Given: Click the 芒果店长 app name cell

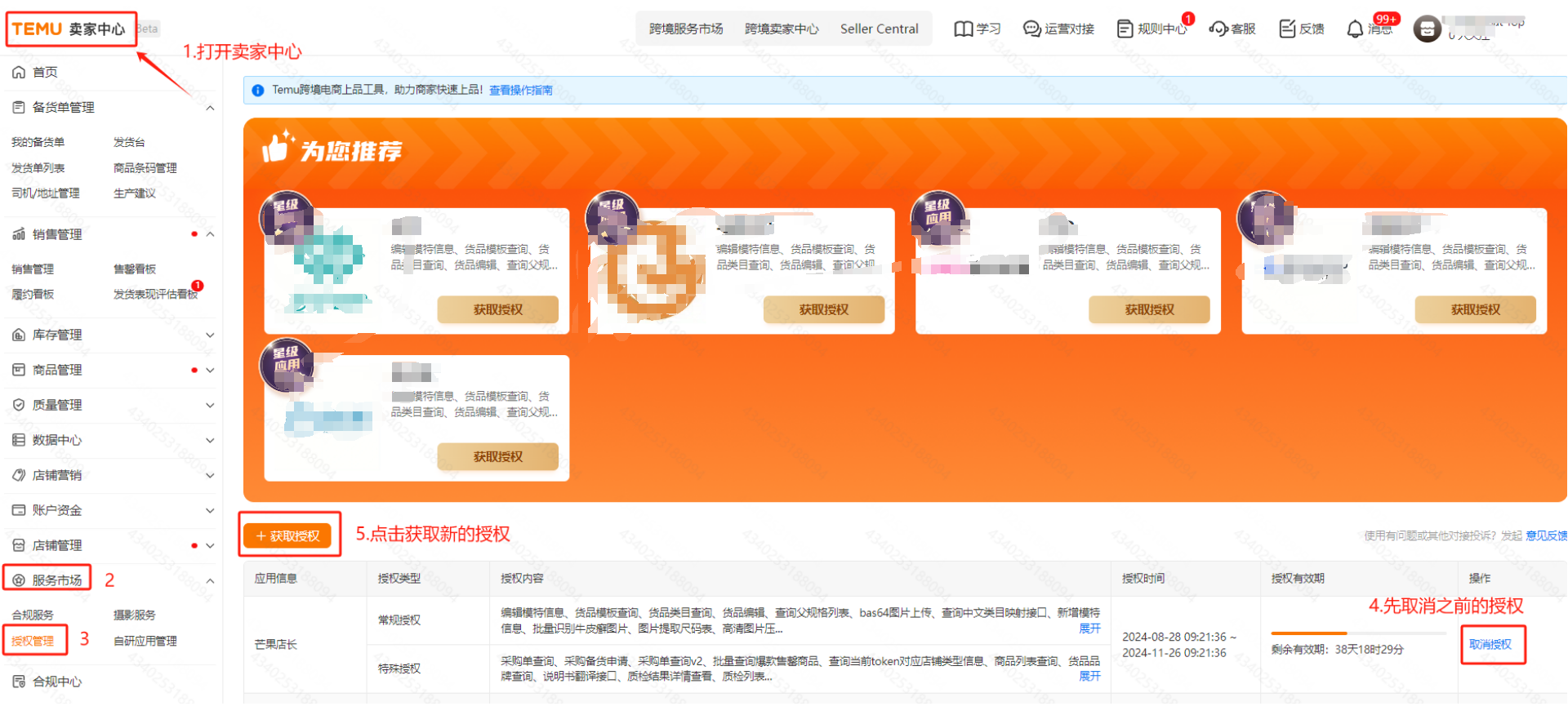Looking at the screenshot, I should point(275,645).
